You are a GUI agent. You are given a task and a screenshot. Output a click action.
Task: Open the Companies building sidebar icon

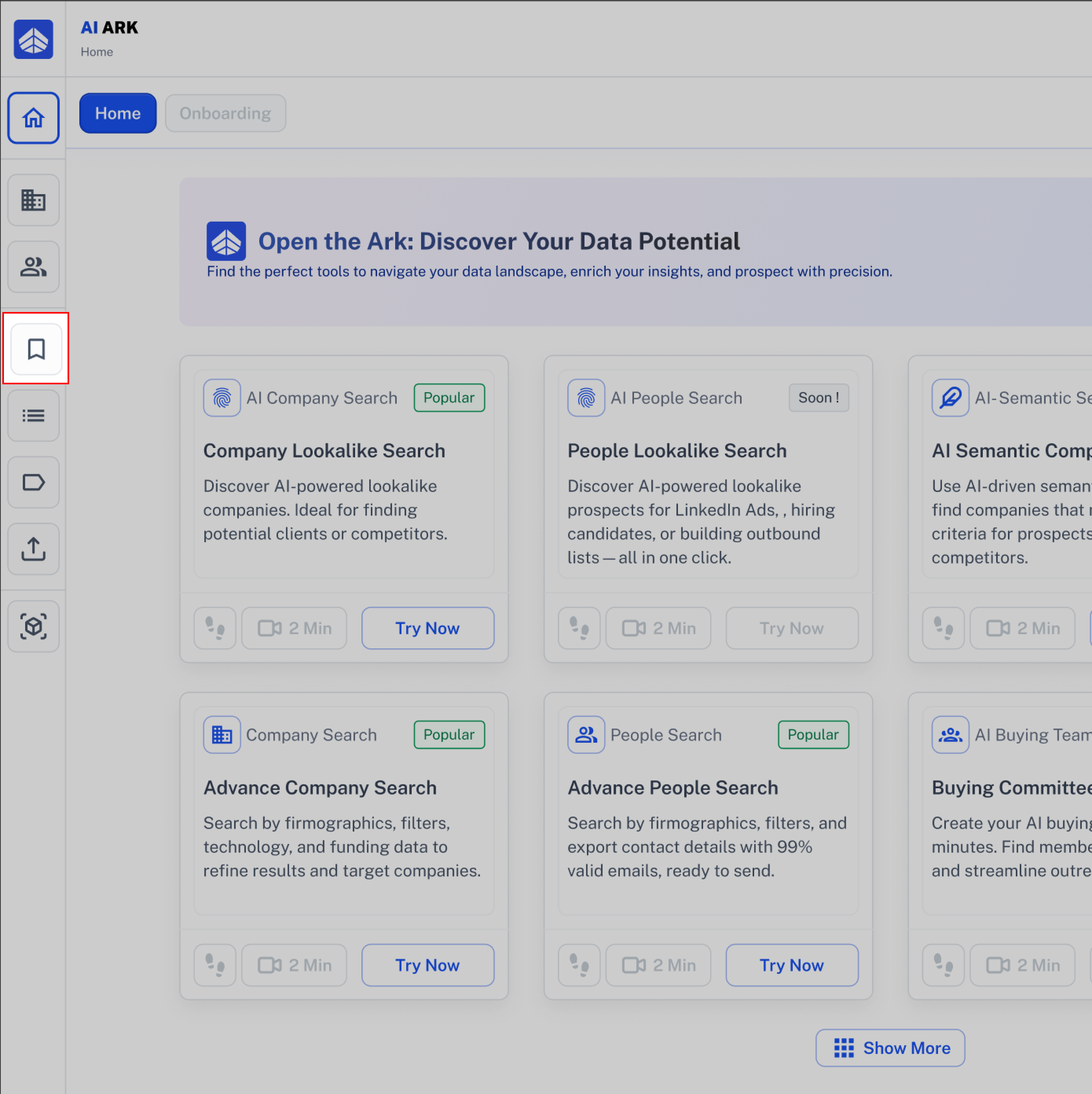[x=33, y=200]
